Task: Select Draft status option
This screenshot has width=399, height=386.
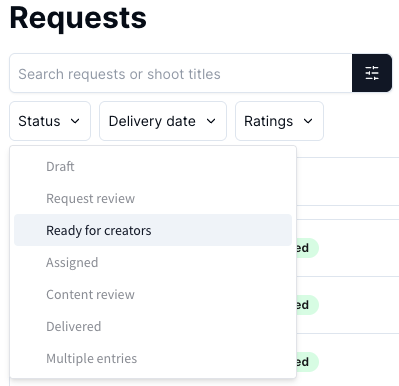Action: pyautogui.click(x=153, y=166)
